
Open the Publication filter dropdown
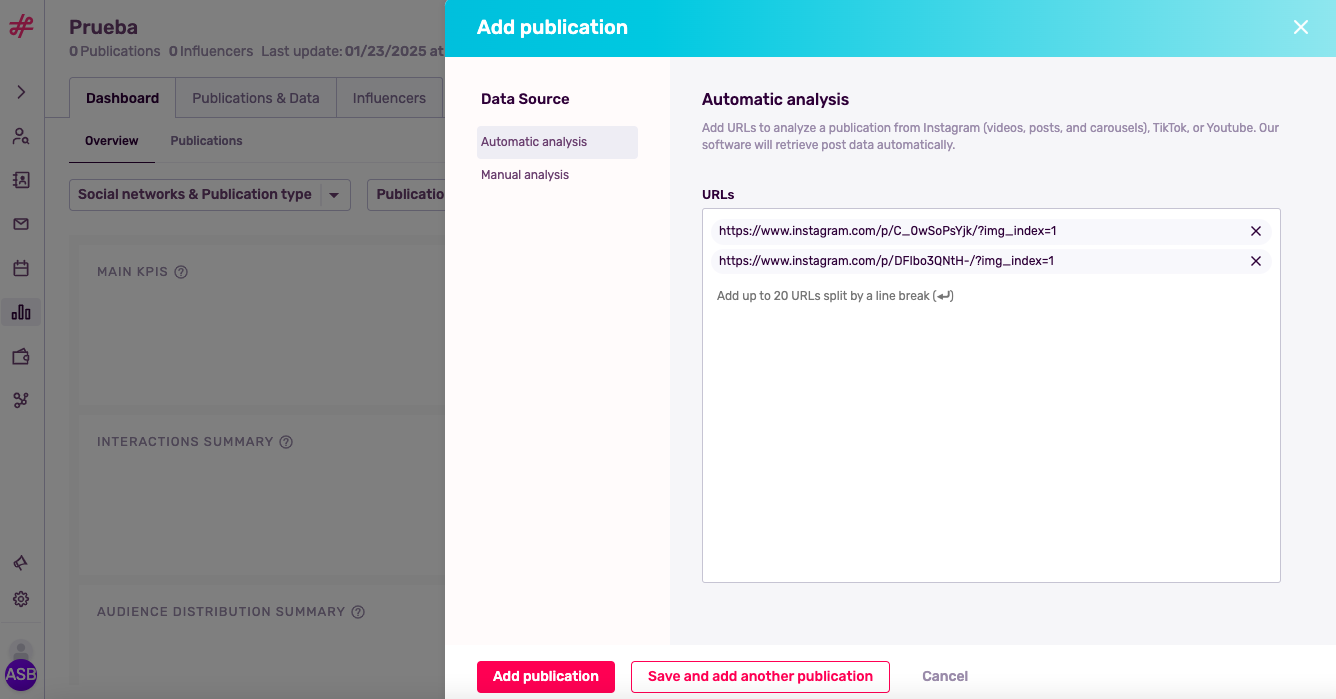[x=408, y=195]
